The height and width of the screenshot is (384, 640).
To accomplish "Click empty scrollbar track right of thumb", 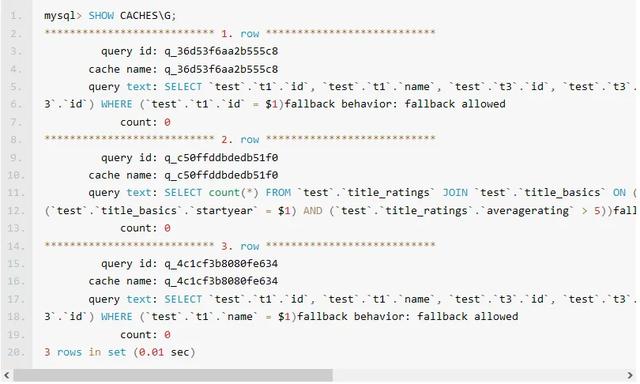I will [478, 375].
